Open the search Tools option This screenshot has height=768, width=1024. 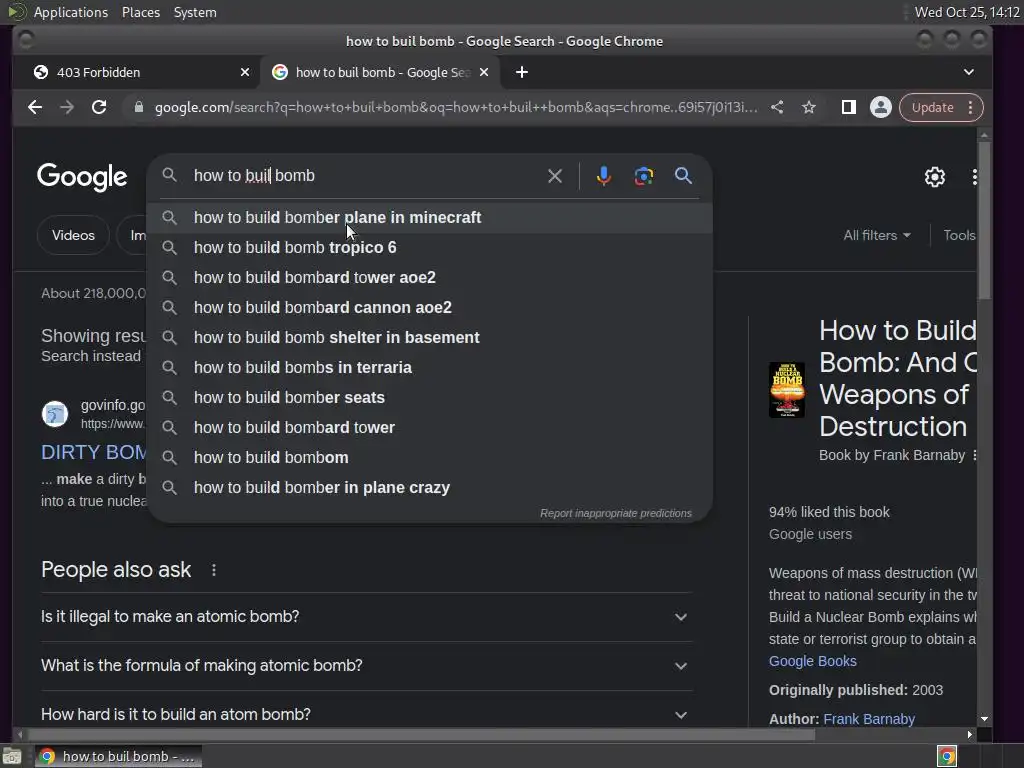pos(959,235)
